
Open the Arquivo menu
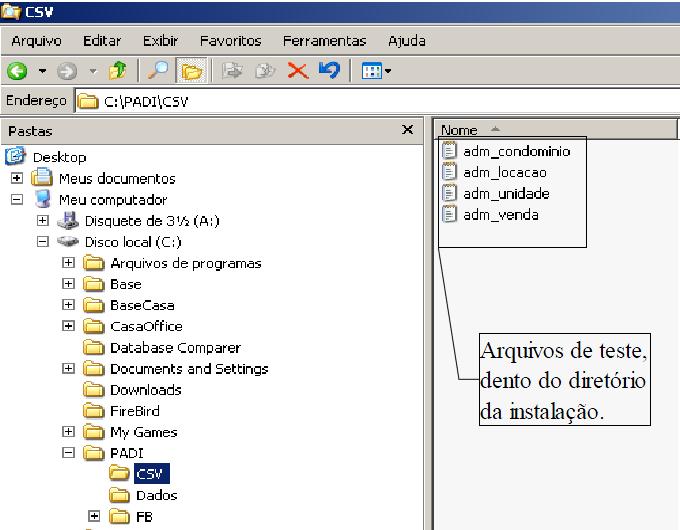tap(36, 41)
